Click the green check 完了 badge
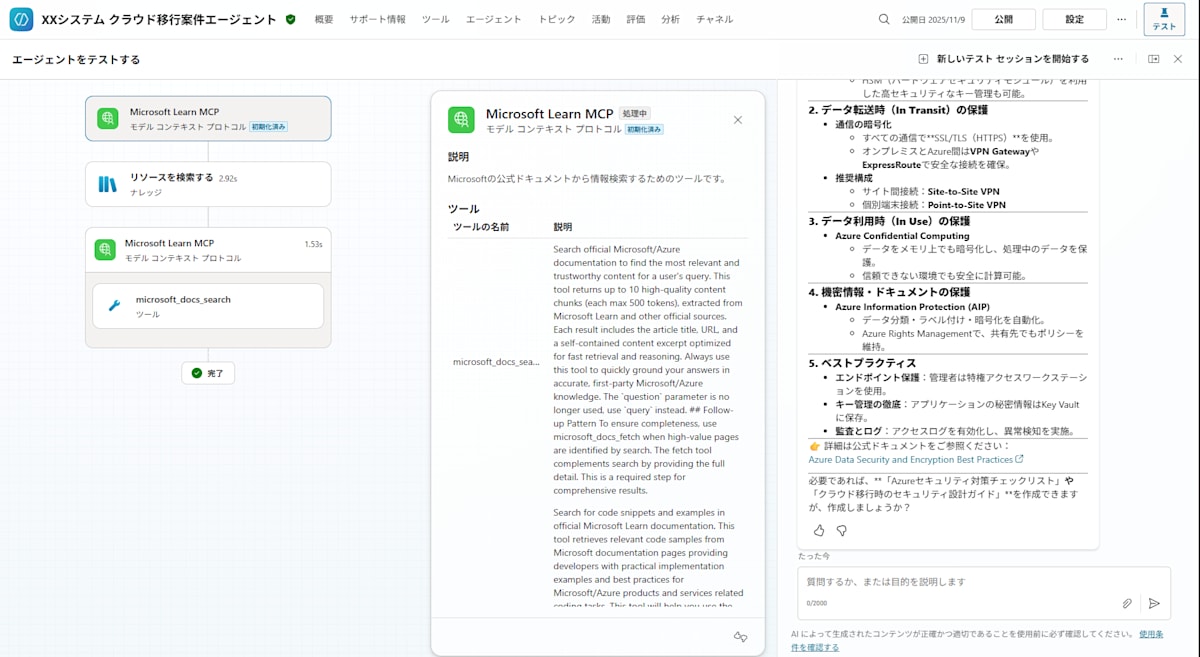 coord(208,373)
